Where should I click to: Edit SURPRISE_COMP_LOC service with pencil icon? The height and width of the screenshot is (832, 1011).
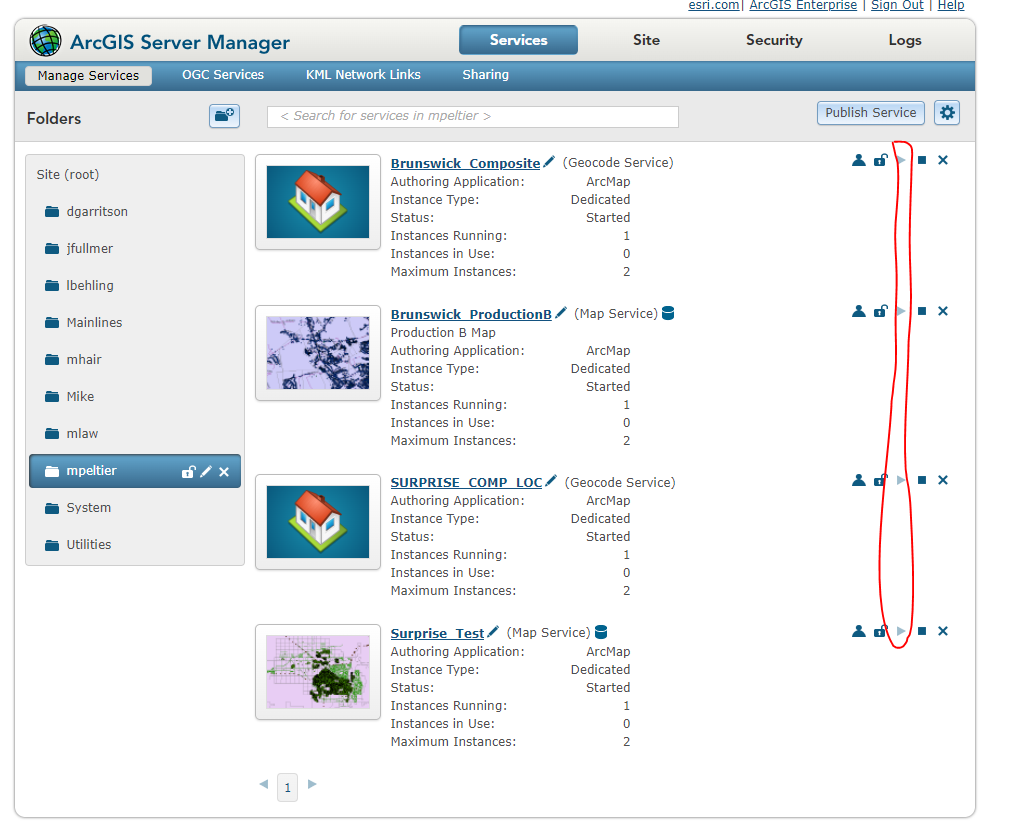[x=551, y=481]
